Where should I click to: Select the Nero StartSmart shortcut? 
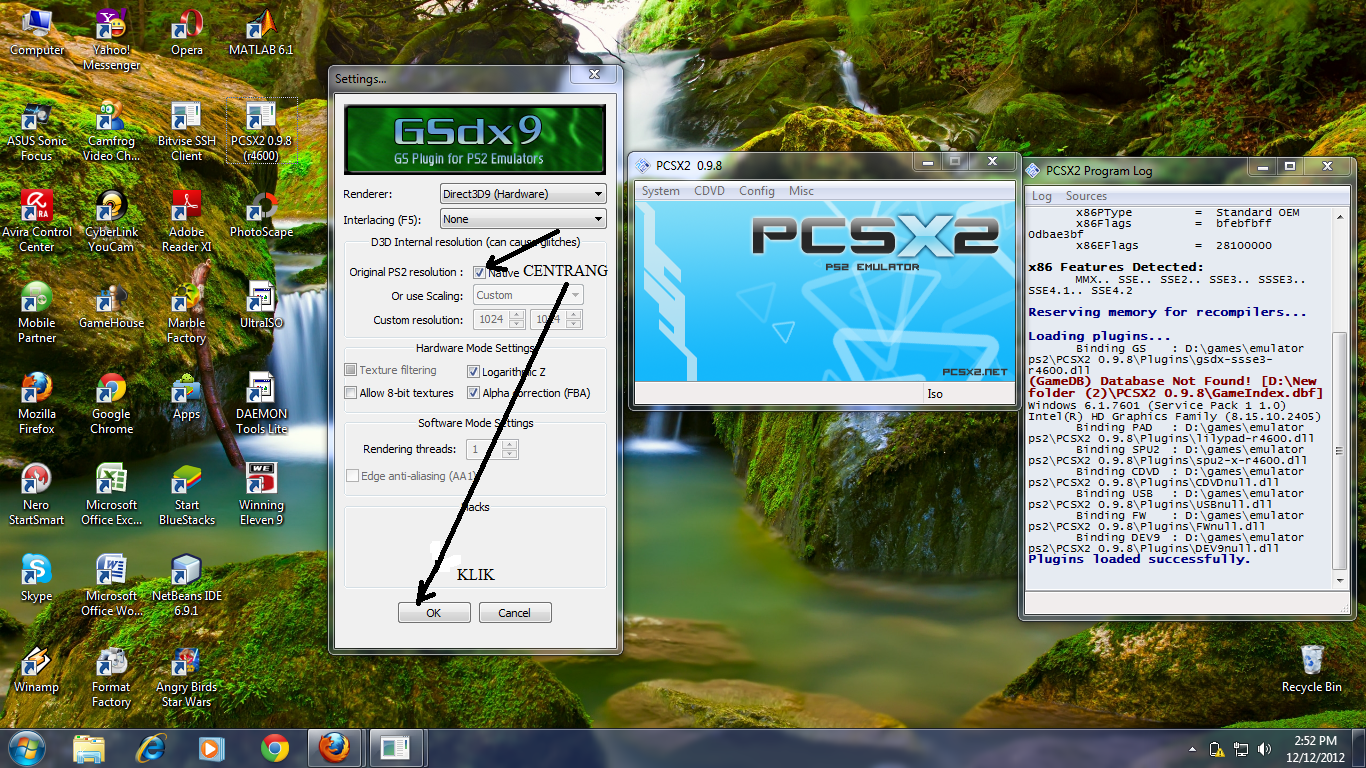pos(37,495)
